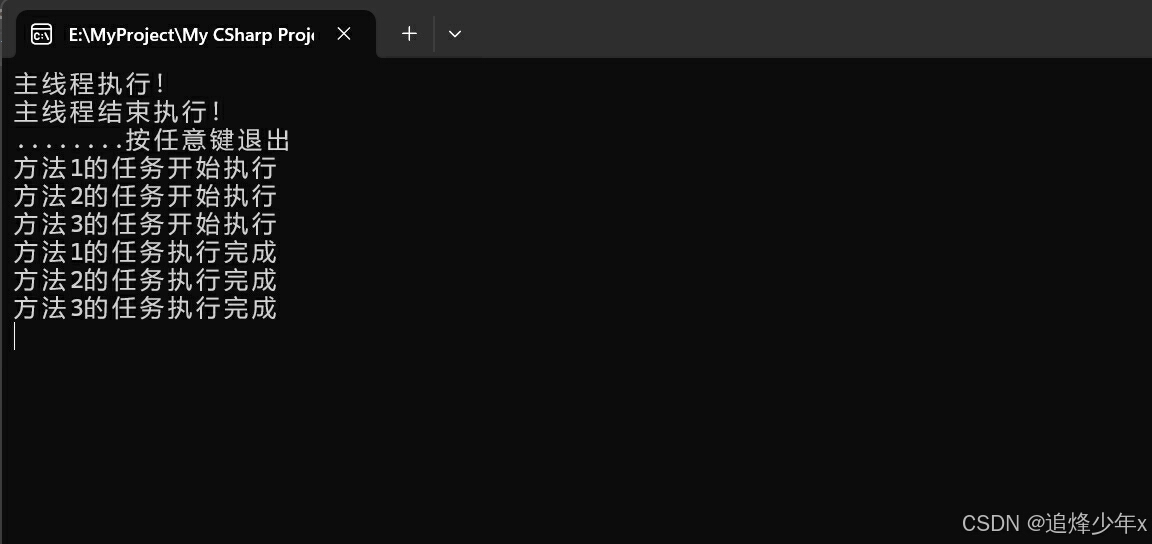This screenshot has width=1152, height=544.
Task: Click the empty title bar area beside the chevron
Action: click(x=808, y=29)
